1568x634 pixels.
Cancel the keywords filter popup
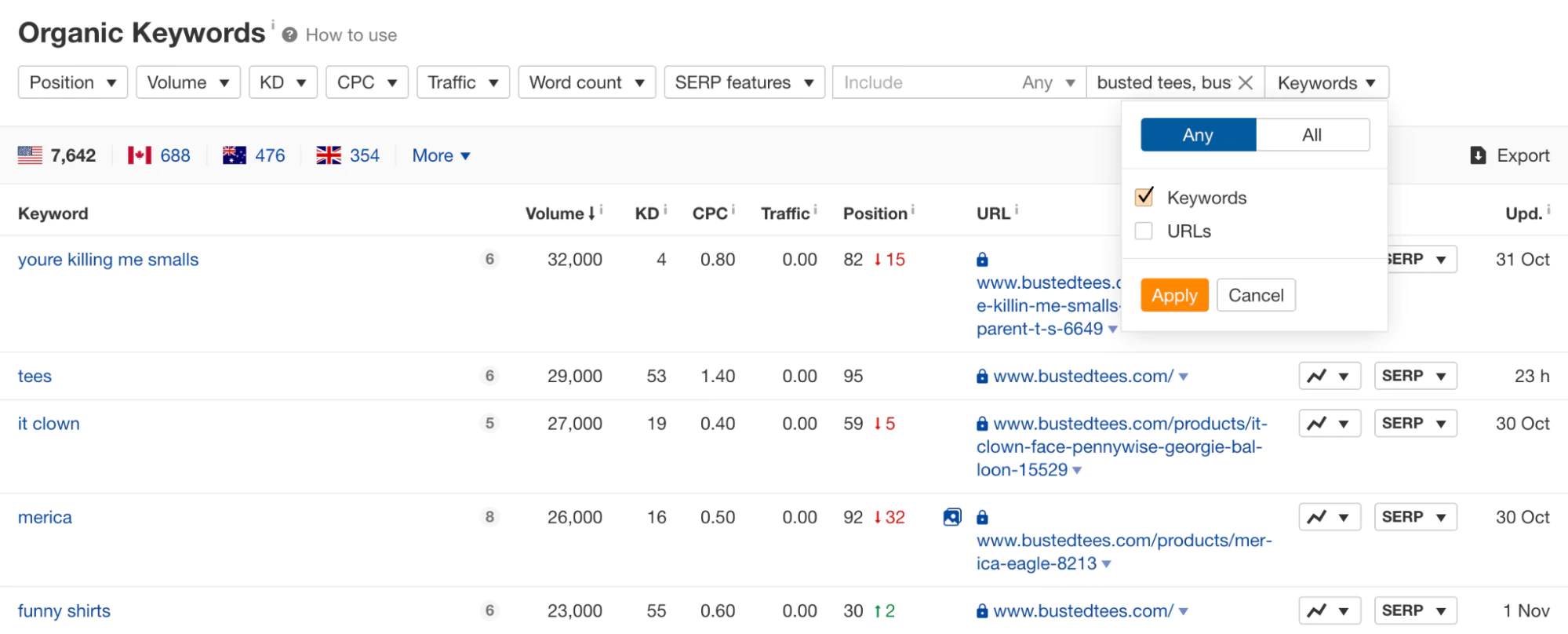(1255, 296)
